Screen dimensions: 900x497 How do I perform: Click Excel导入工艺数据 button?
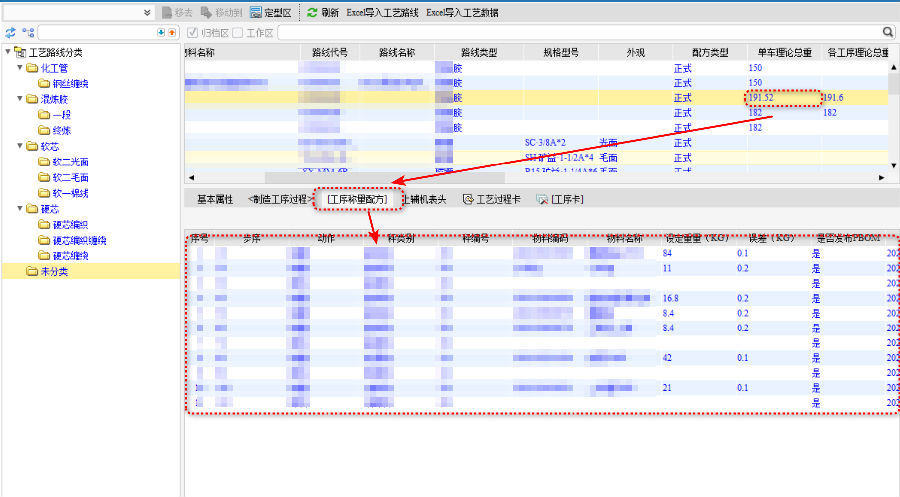tap(462, 13)
